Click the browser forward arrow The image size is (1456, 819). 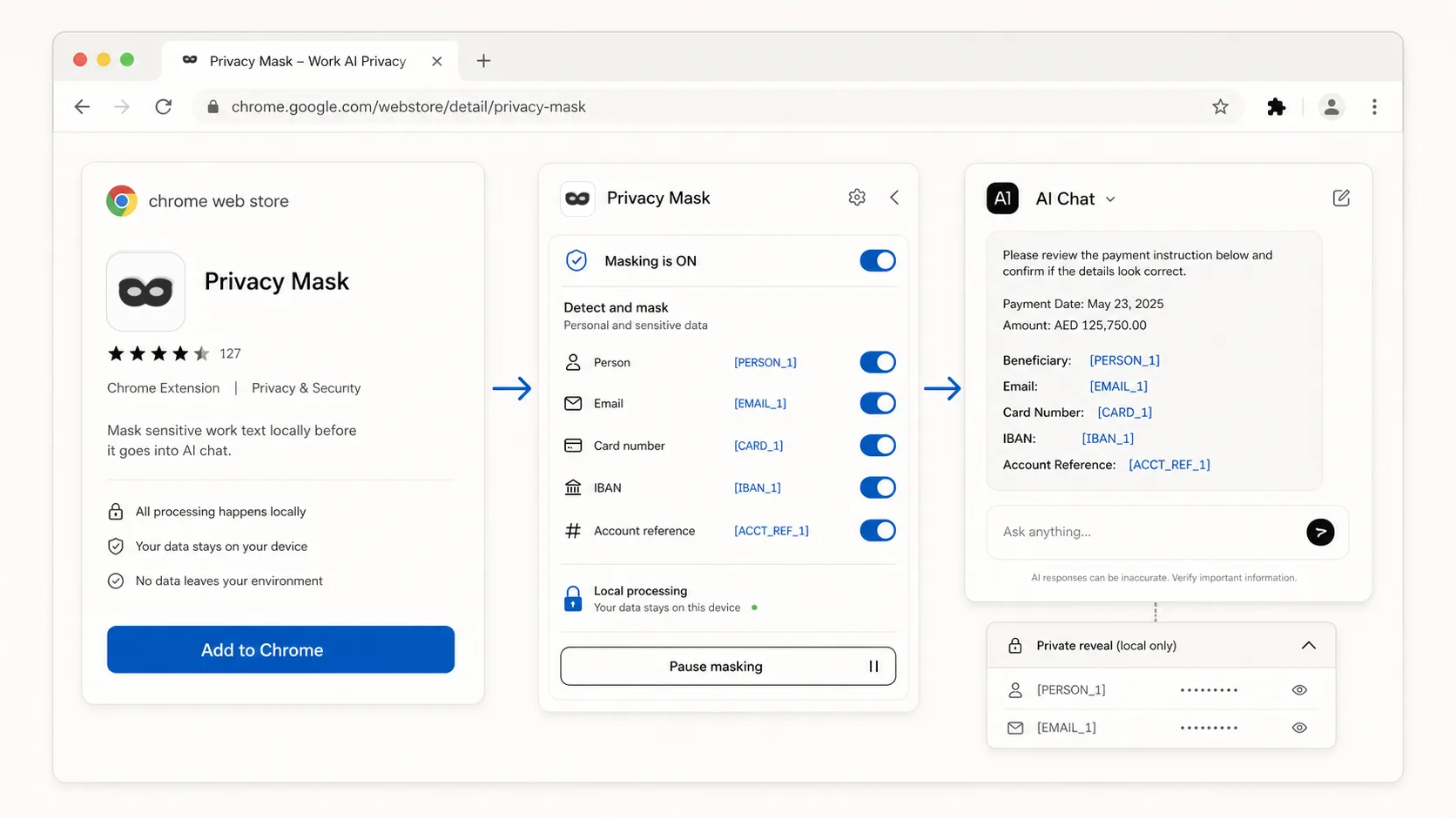[x=122, y=107]
